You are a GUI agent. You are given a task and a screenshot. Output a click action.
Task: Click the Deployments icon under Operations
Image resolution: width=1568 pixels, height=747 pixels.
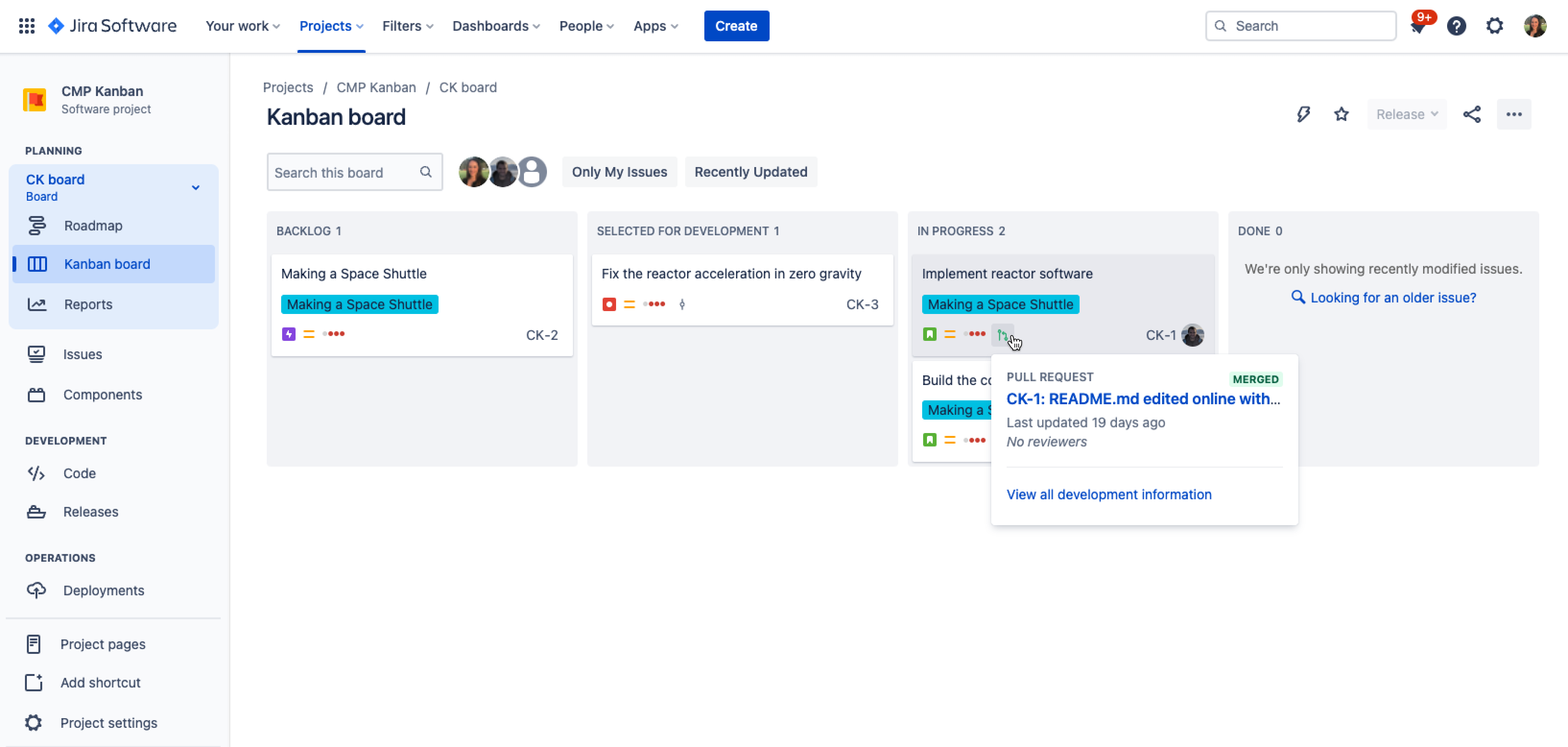[35, 590]
